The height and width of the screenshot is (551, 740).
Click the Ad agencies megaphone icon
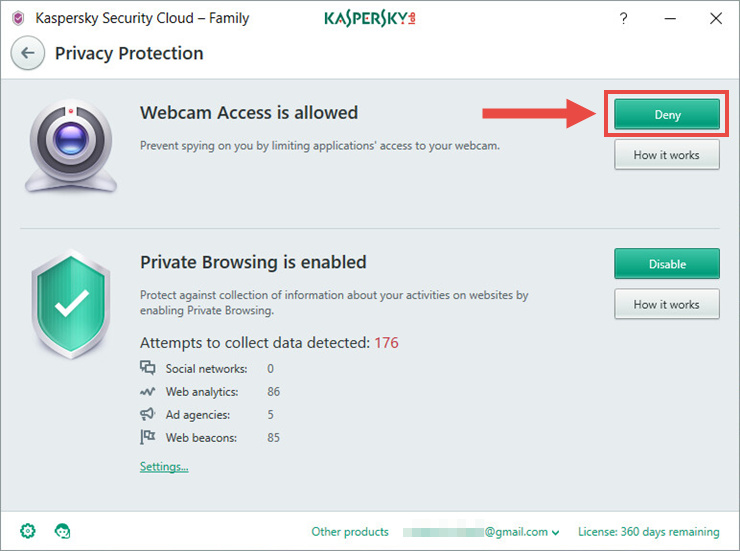(148, 414)
